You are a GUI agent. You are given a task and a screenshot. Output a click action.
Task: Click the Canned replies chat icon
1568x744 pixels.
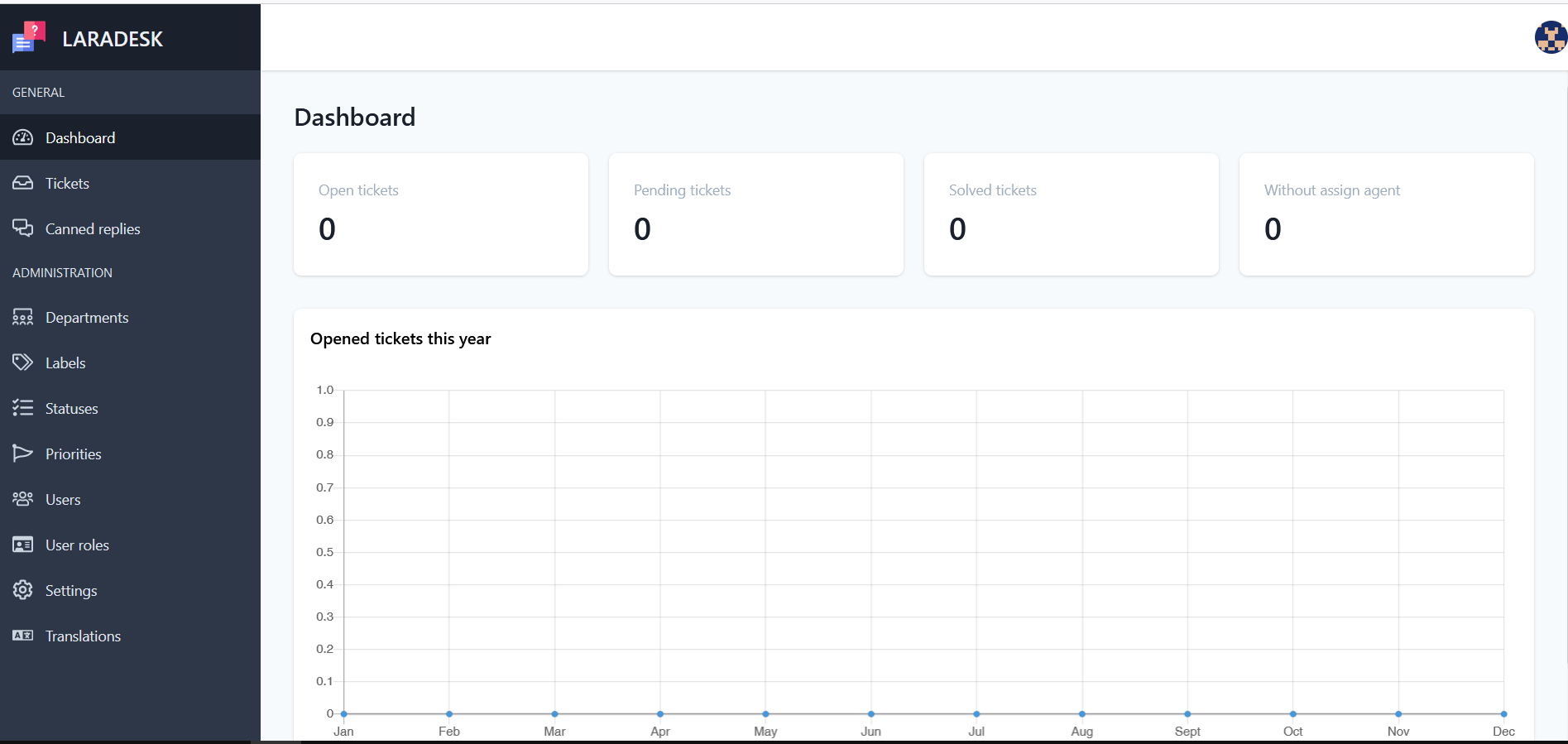[22, 228]
